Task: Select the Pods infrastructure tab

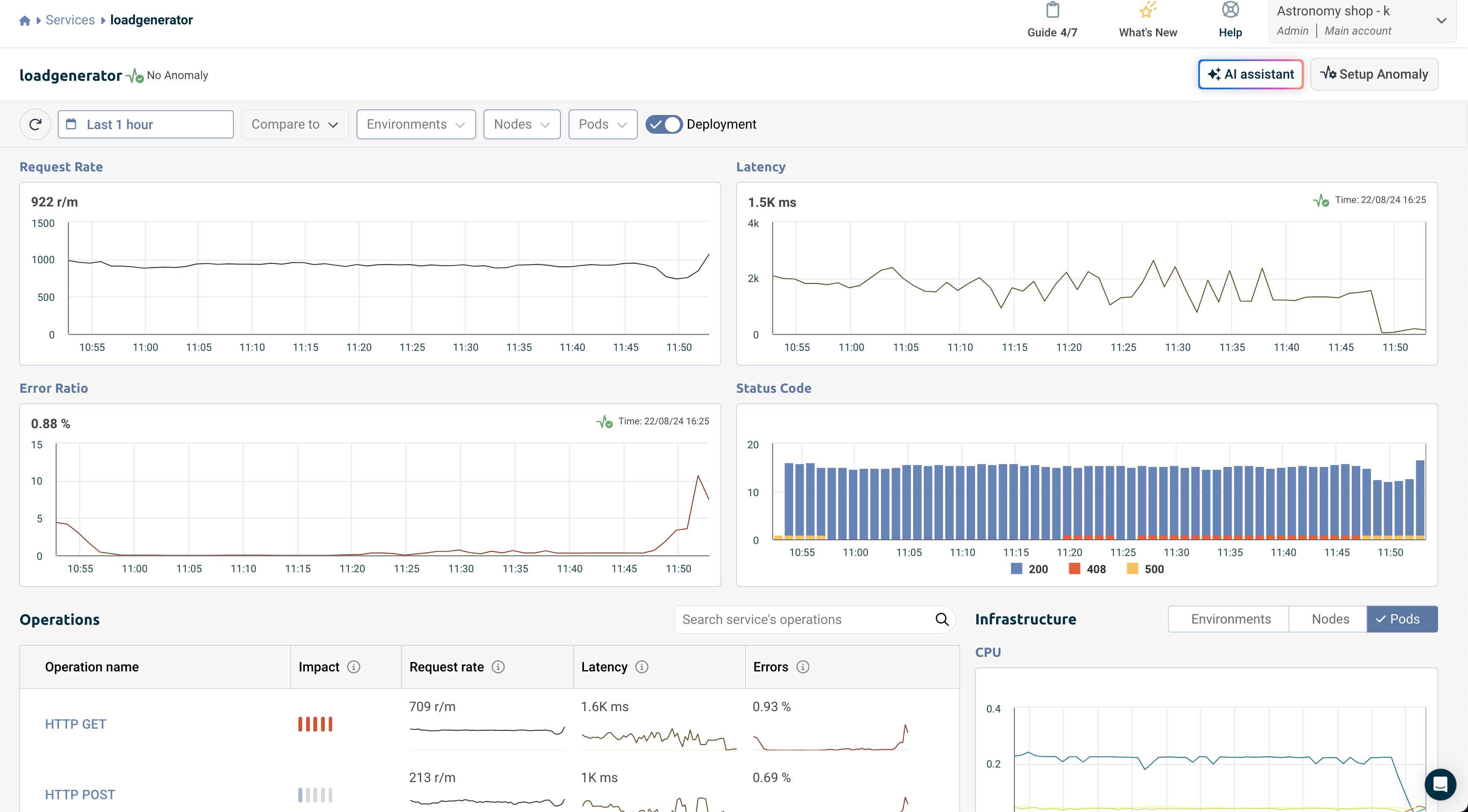Action: (x=1402, y=619)
